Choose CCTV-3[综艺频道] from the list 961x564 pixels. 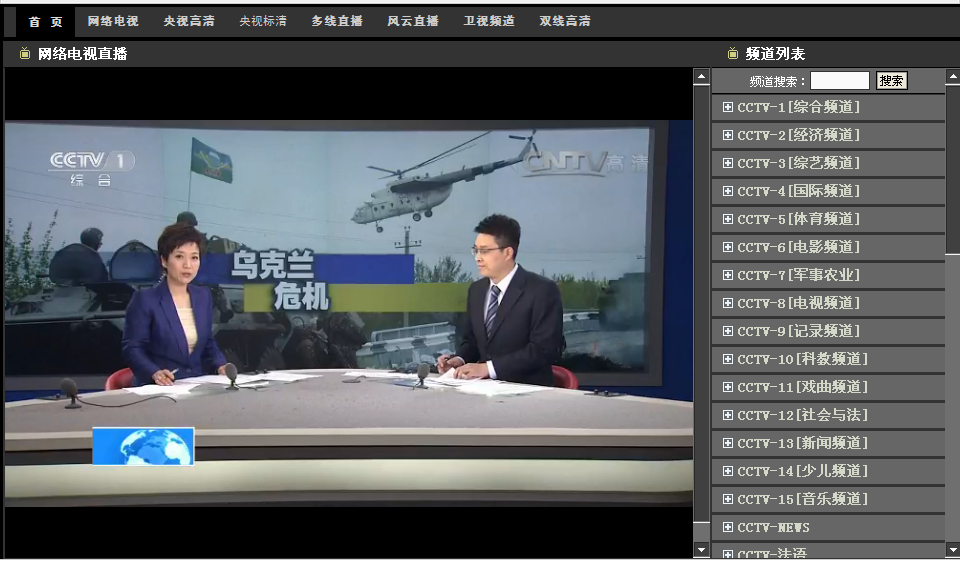tap(798, 163)
